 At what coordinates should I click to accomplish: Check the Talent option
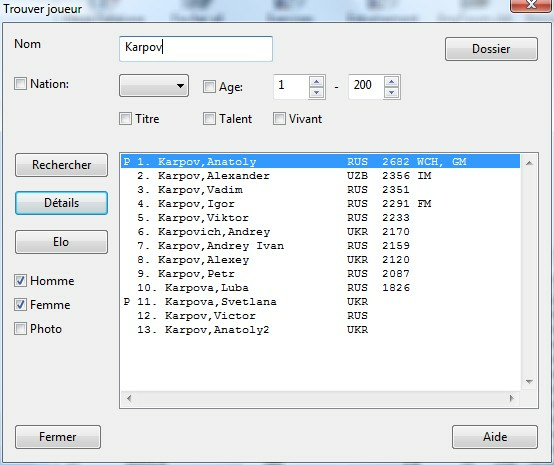tap(209, 119)
